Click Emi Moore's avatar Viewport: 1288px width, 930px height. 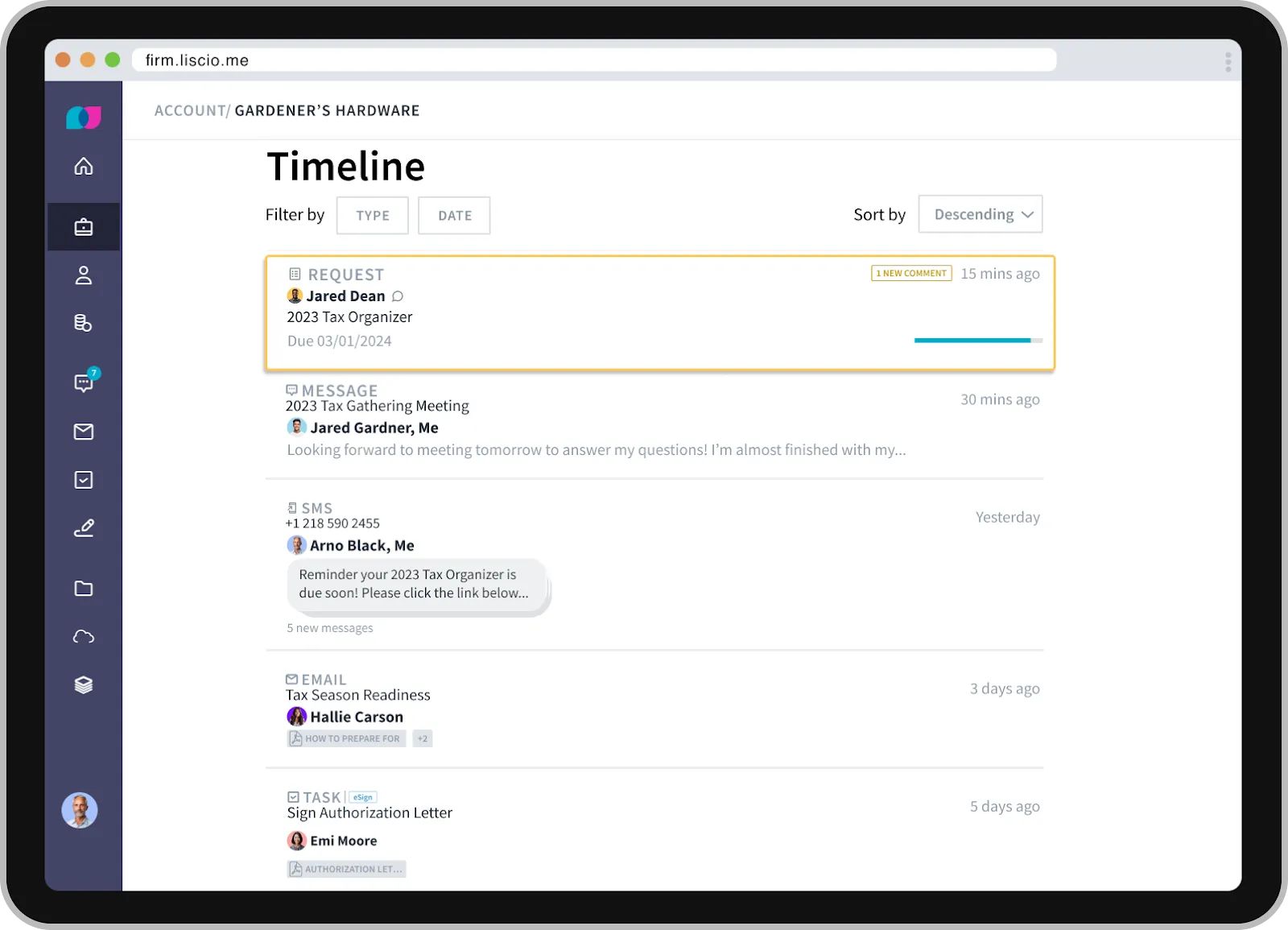coord(297,841)
